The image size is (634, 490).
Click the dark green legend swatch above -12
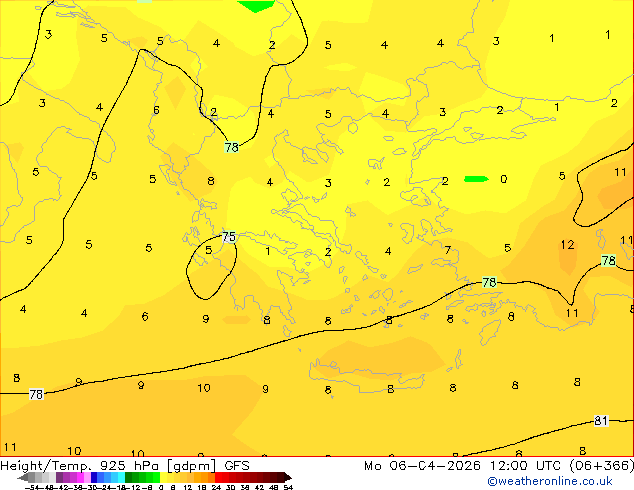128,478
